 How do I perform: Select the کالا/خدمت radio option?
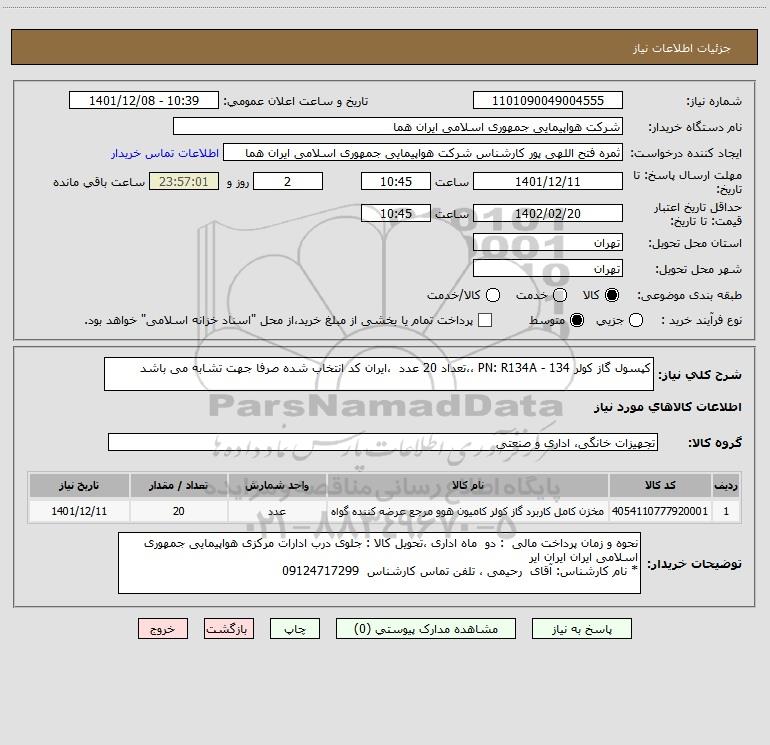[493, 295]
